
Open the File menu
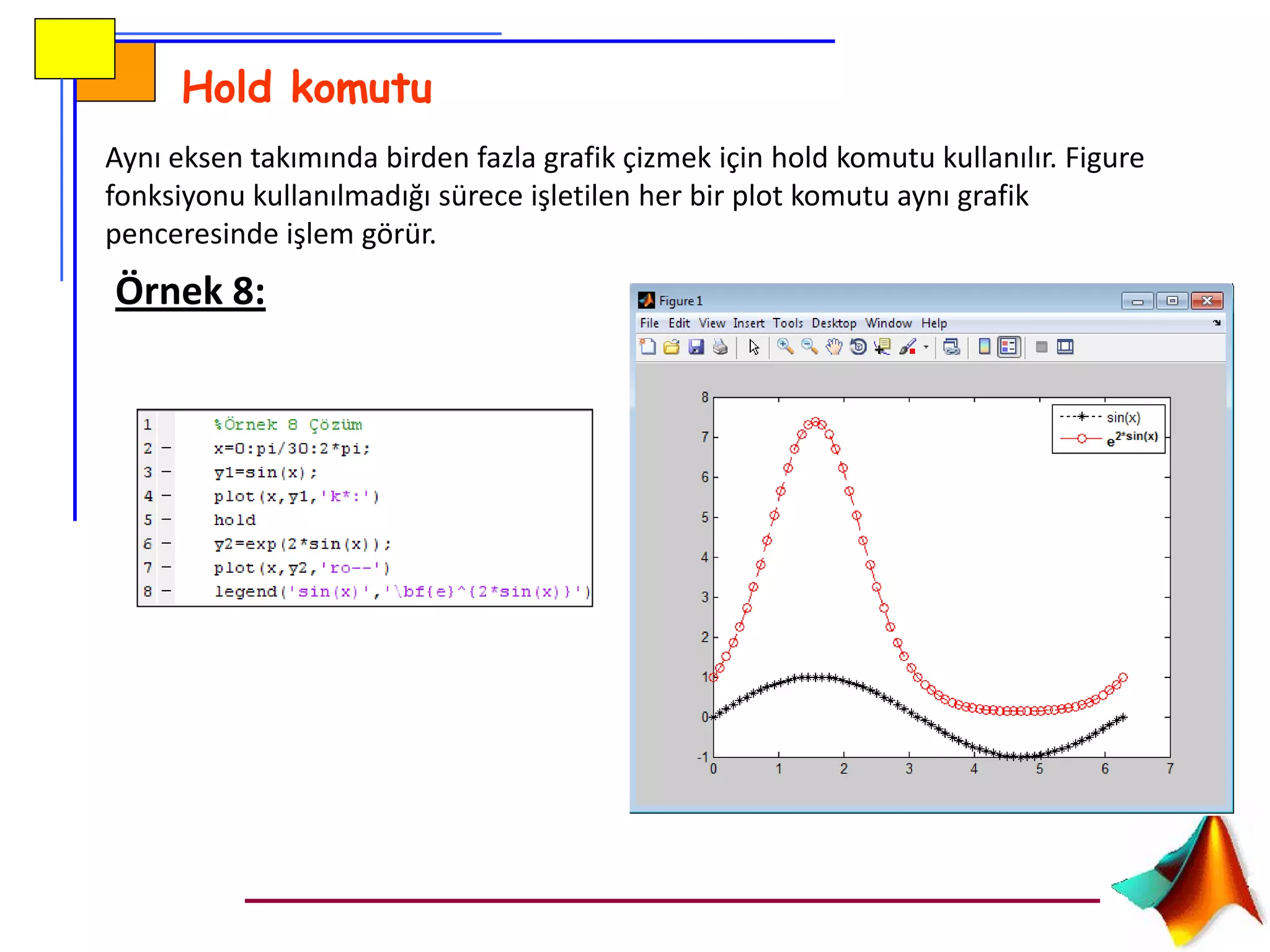coord(649,324)
